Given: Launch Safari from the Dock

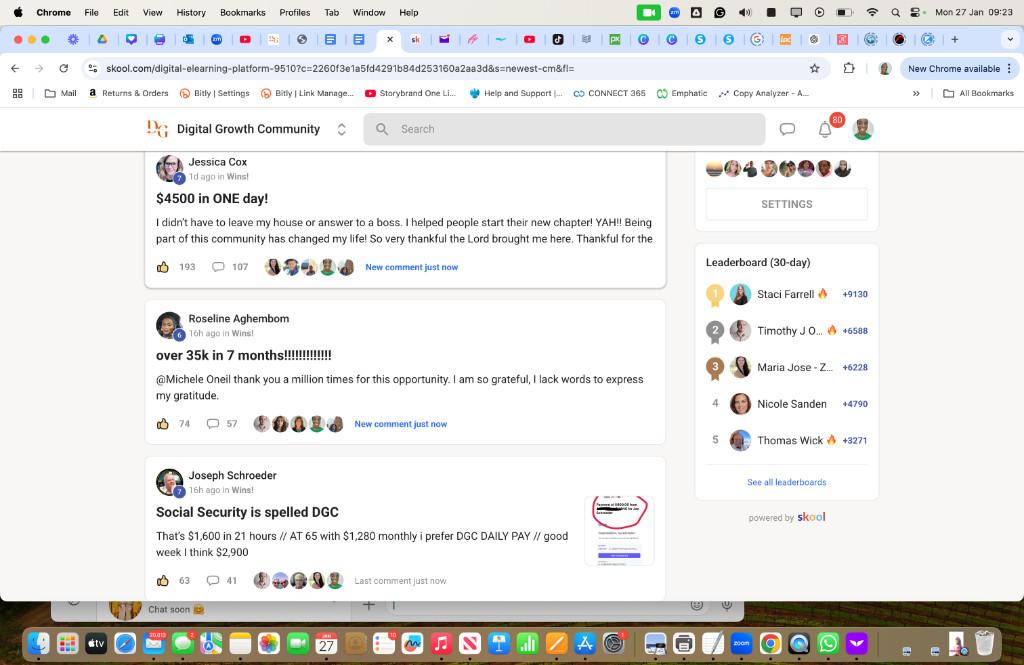Looking at the screenshot, I should (x=125, y=644).
